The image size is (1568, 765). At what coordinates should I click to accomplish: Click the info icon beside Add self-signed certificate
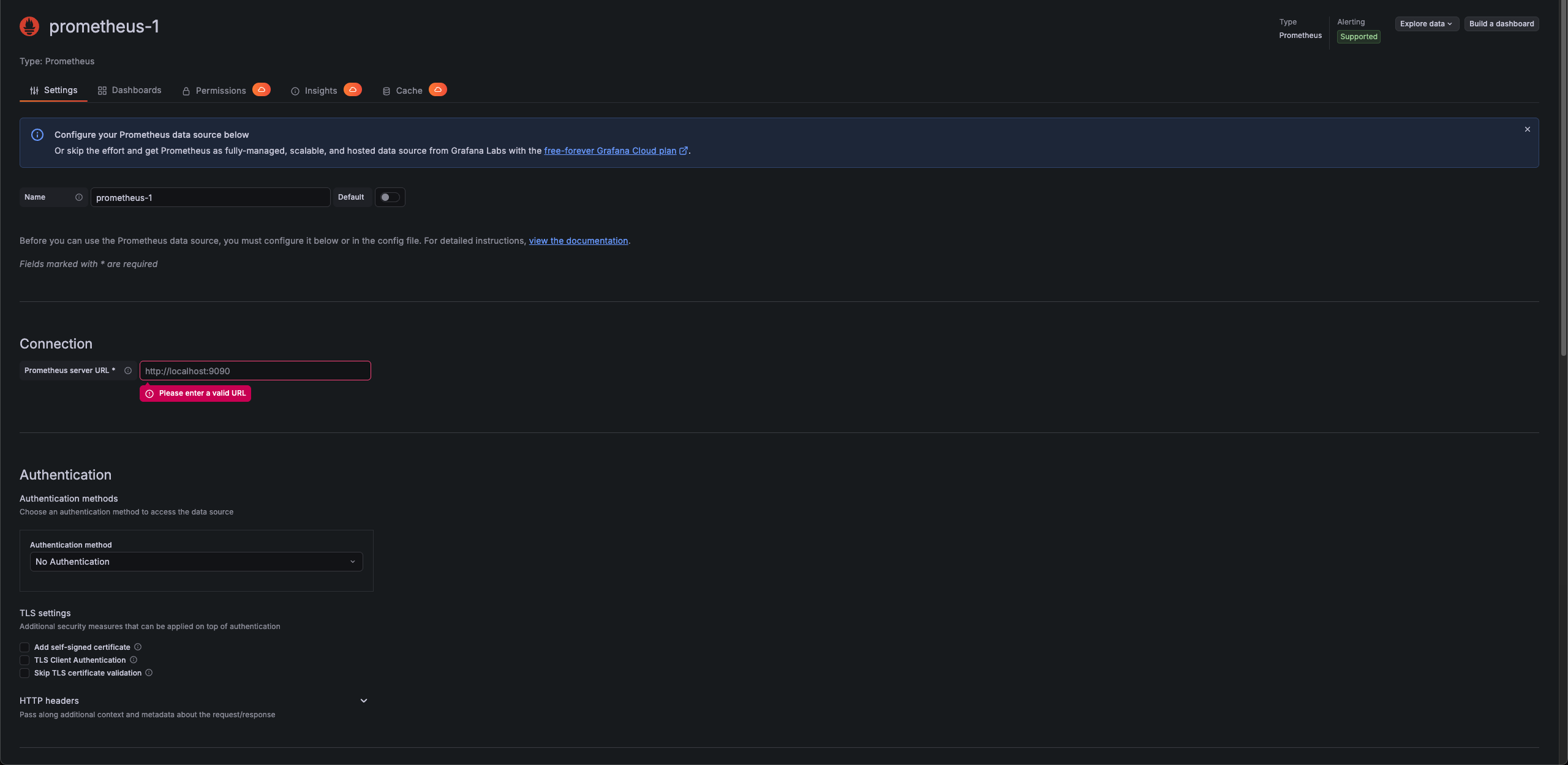tap(138, 647)
